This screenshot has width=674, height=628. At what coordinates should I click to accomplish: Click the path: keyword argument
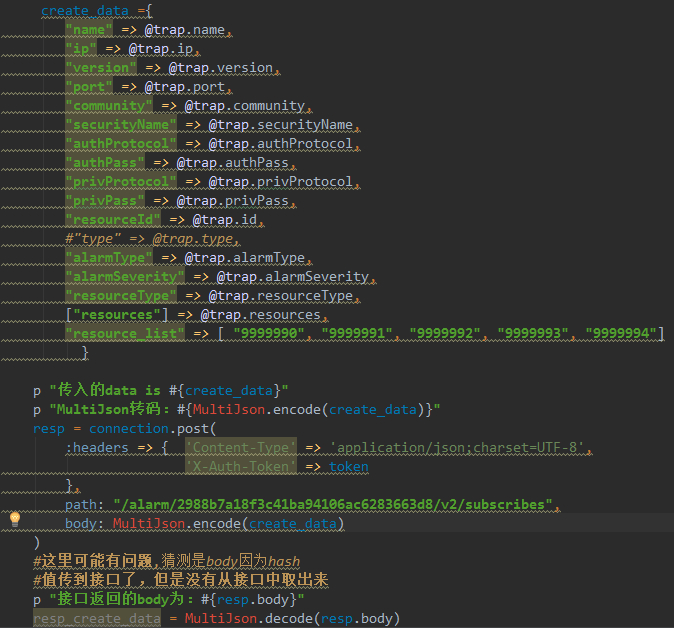(x=84, y=505)
